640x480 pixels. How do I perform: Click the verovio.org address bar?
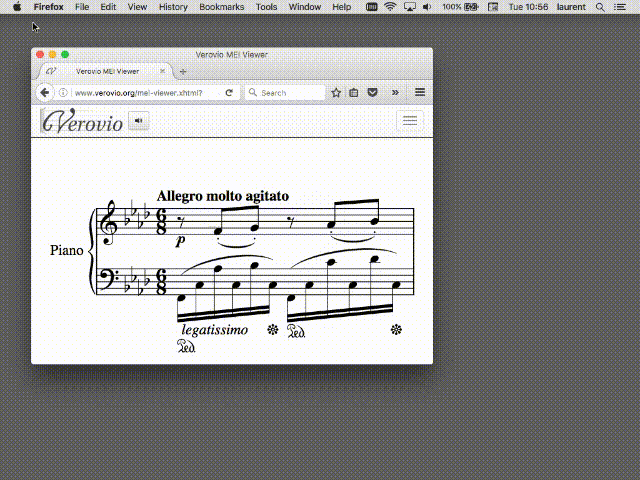point(140,92)
